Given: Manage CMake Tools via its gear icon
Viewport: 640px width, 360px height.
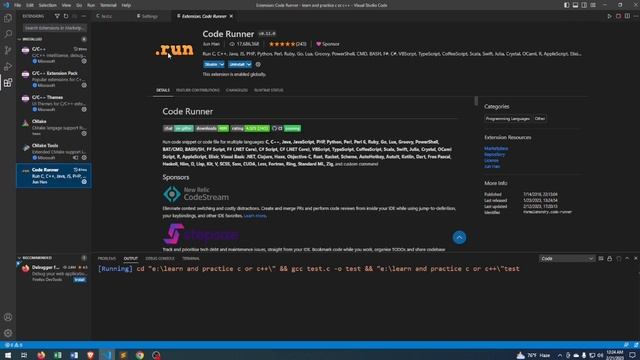Looking at the screenshot, I should point(84,158).
